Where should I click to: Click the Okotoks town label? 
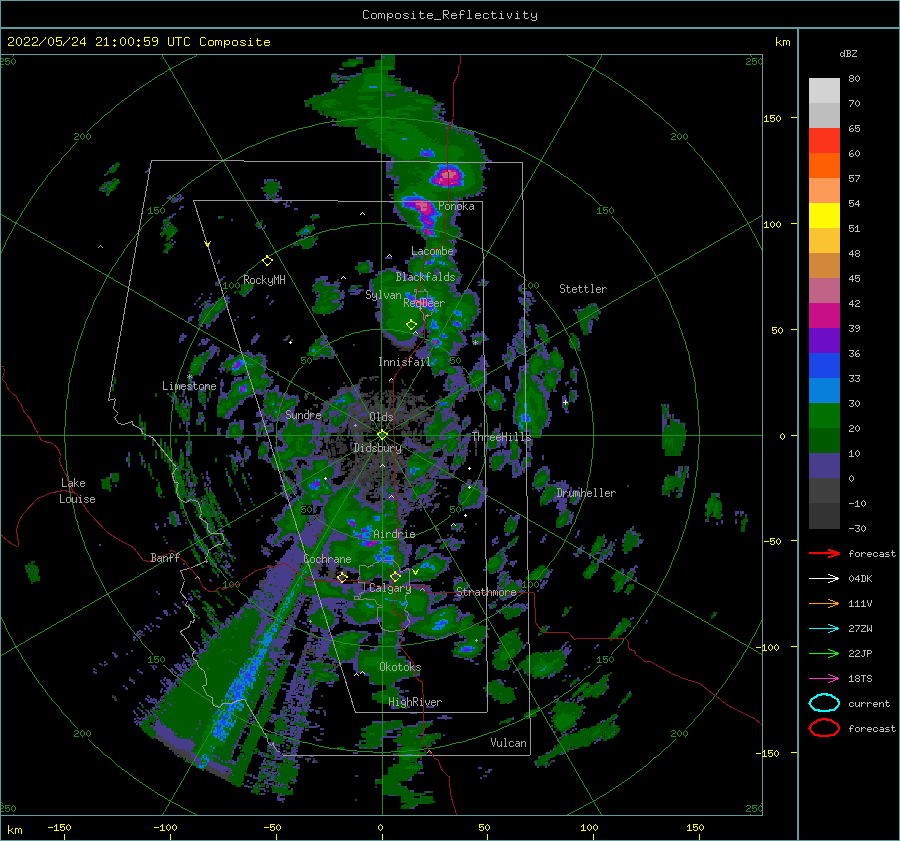pos(400,667)
